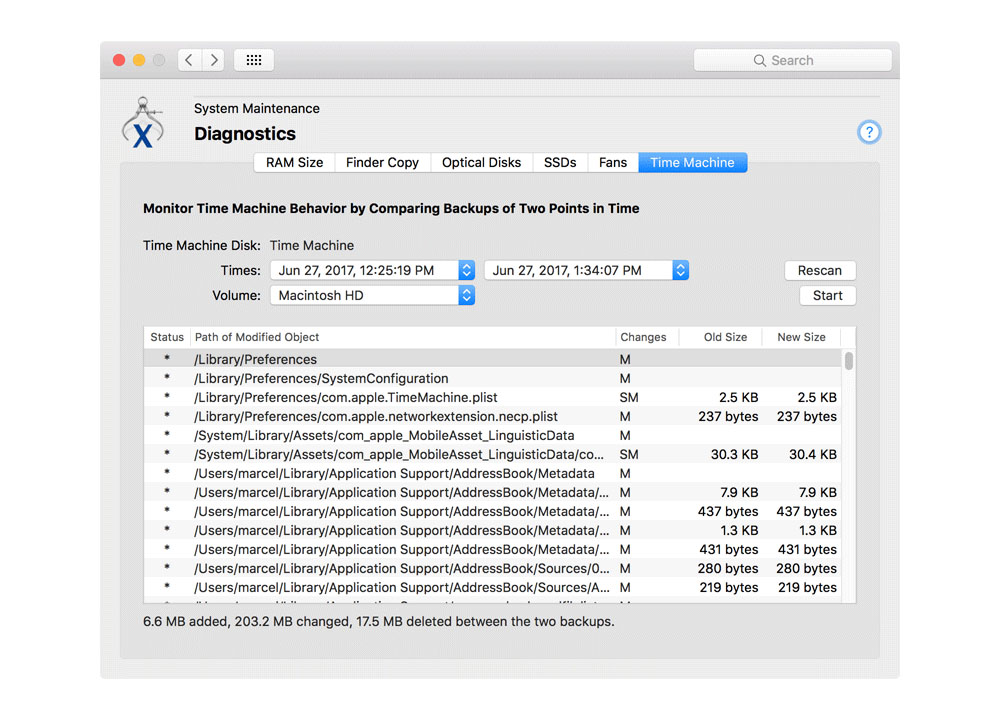Show the SSDs tab
Viewport: 1000px width, 720px height.
click(x=560, y=162)
